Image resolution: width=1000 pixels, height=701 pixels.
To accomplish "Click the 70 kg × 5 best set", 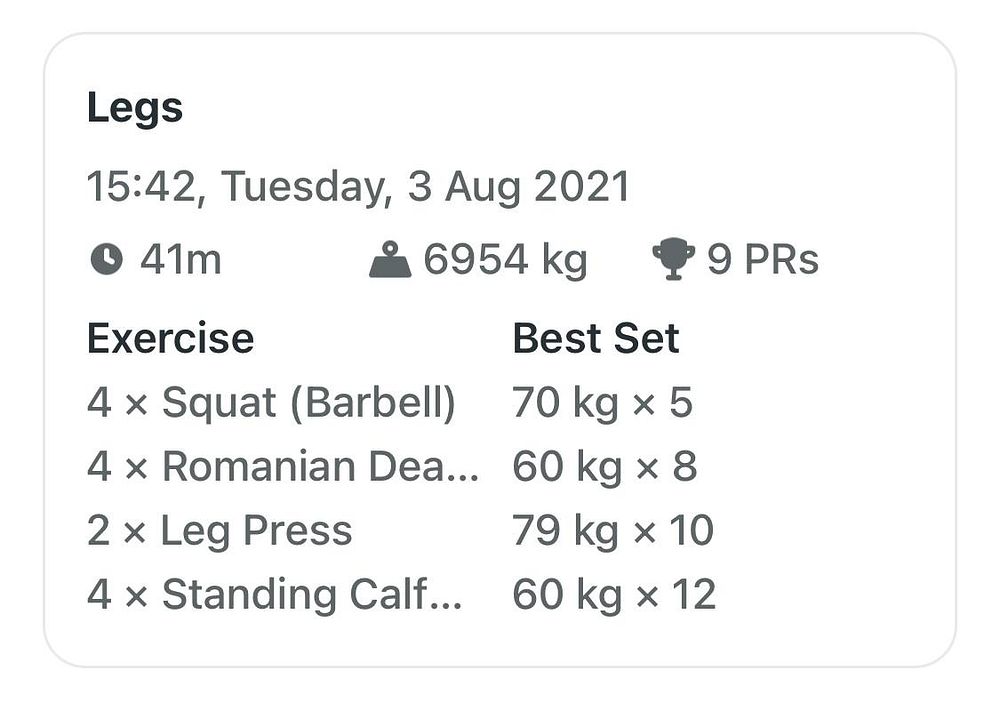I will (x=602, y=402).
